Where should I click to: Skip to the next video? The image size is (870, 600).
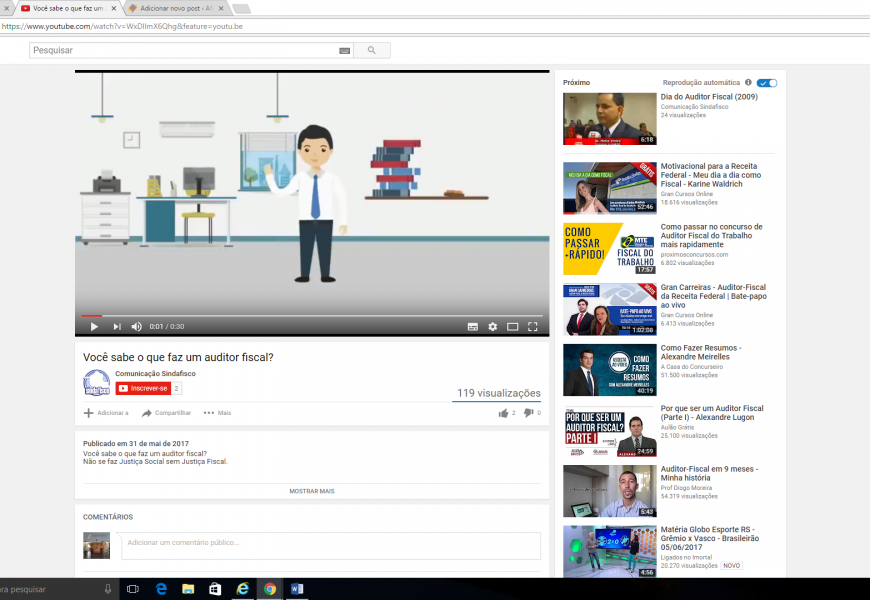click(116, 326)
